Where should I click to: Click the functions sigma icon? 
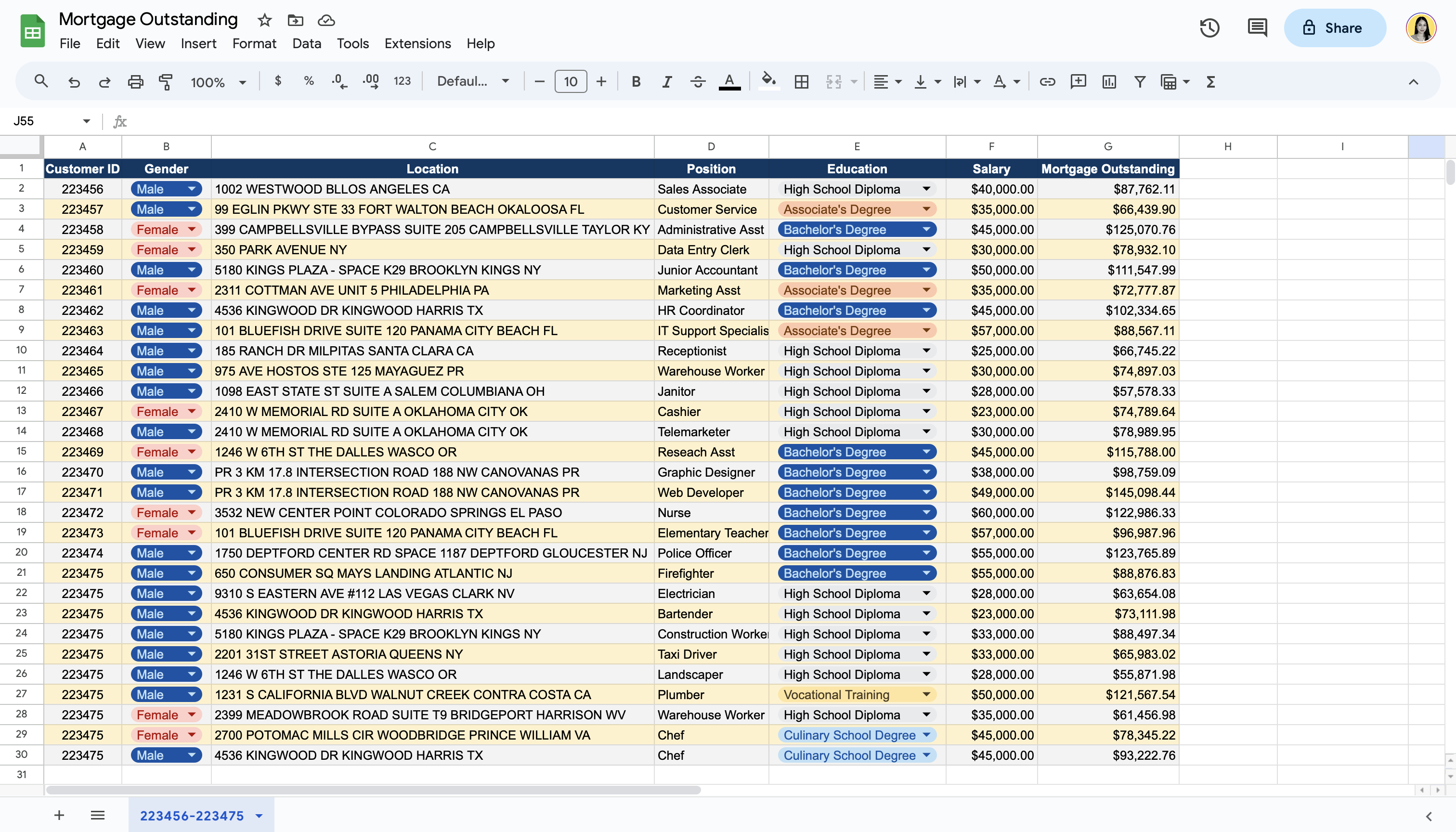[x=1210, y=82]
